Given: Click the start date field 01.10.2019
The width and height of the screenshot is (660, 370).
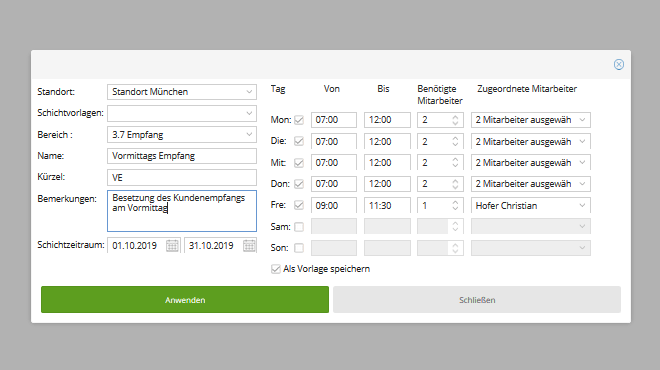Looking at the screenshot, I should pos(144,245).
